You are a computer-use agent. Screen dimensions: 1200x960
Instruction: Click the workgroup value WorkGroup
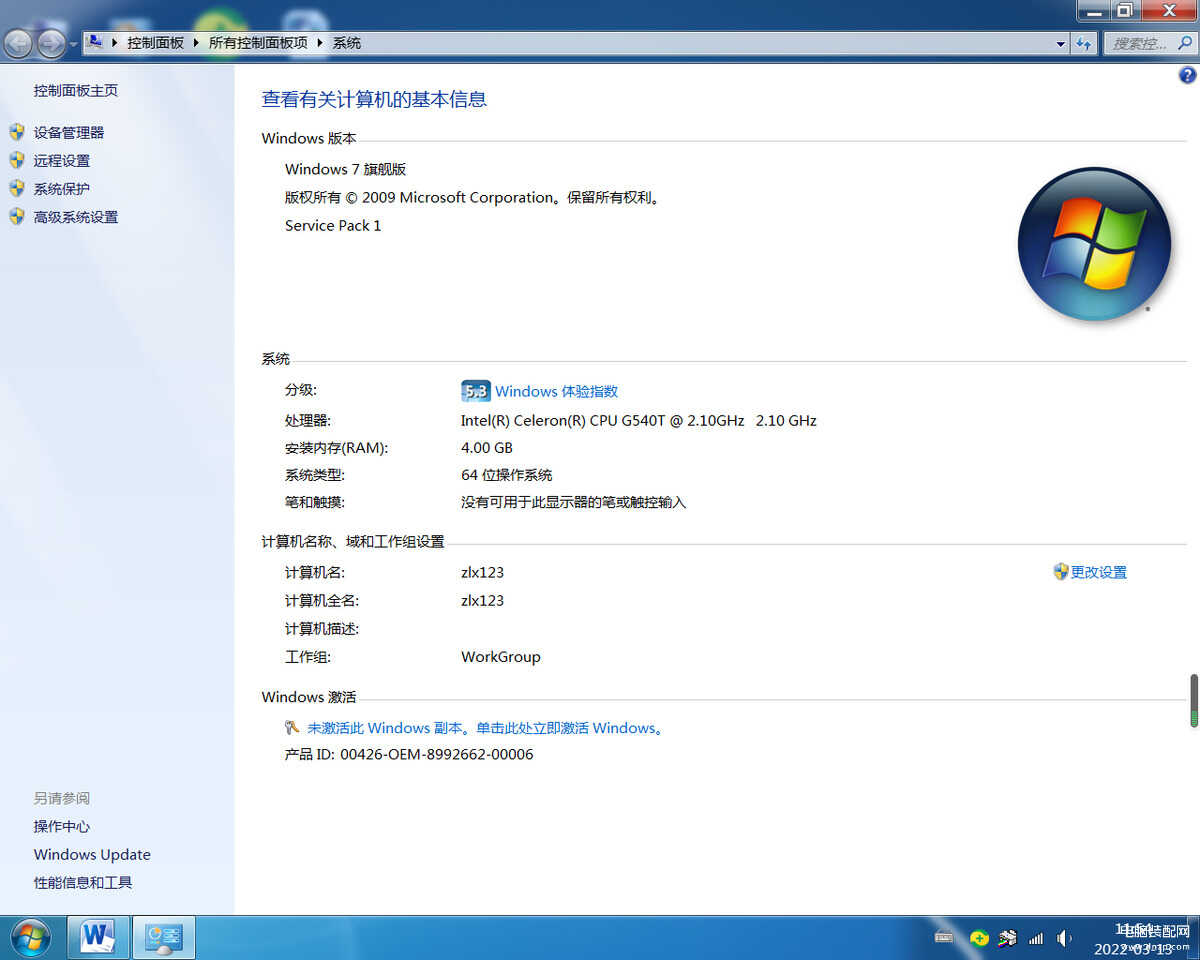pyautogui.click(x=501, y=656)
